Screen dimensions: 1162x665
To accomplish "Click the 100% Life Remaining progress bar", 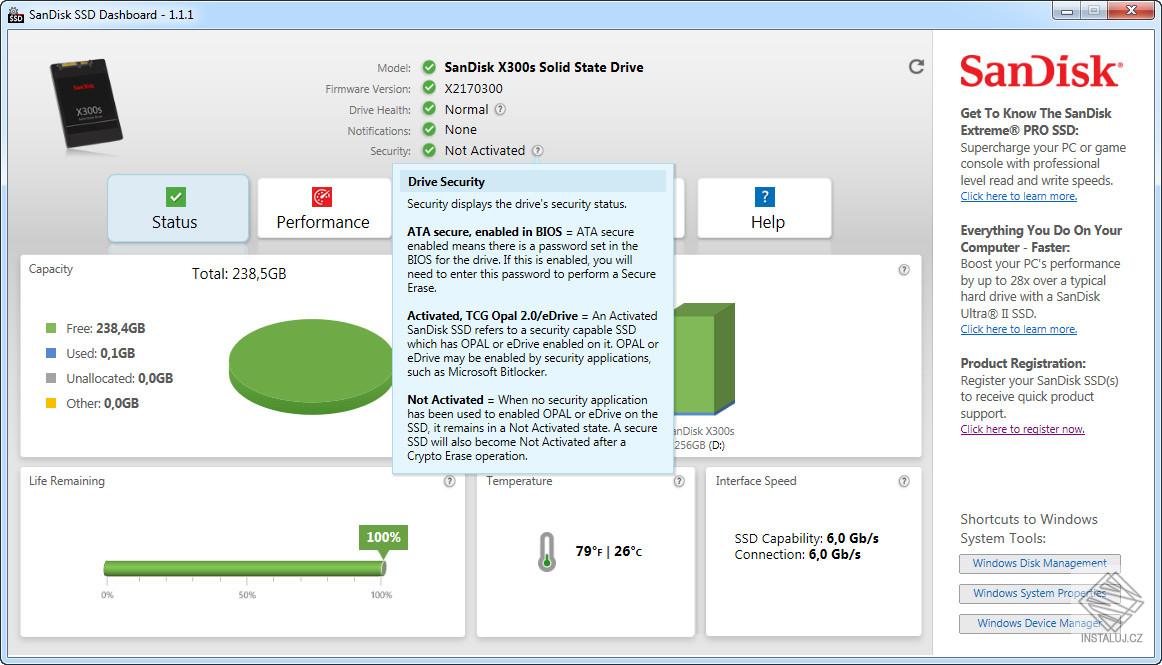I will point(243,567).
